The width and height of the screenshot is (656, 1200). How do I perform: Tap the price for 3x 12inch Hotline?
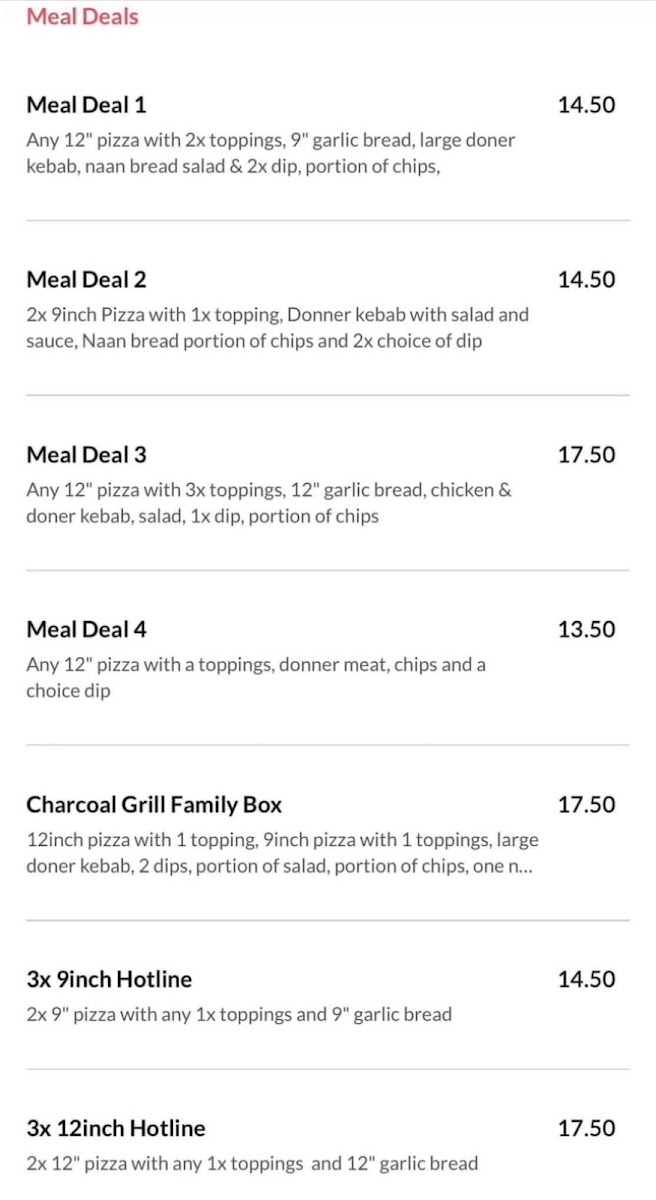coord(586,1129)
